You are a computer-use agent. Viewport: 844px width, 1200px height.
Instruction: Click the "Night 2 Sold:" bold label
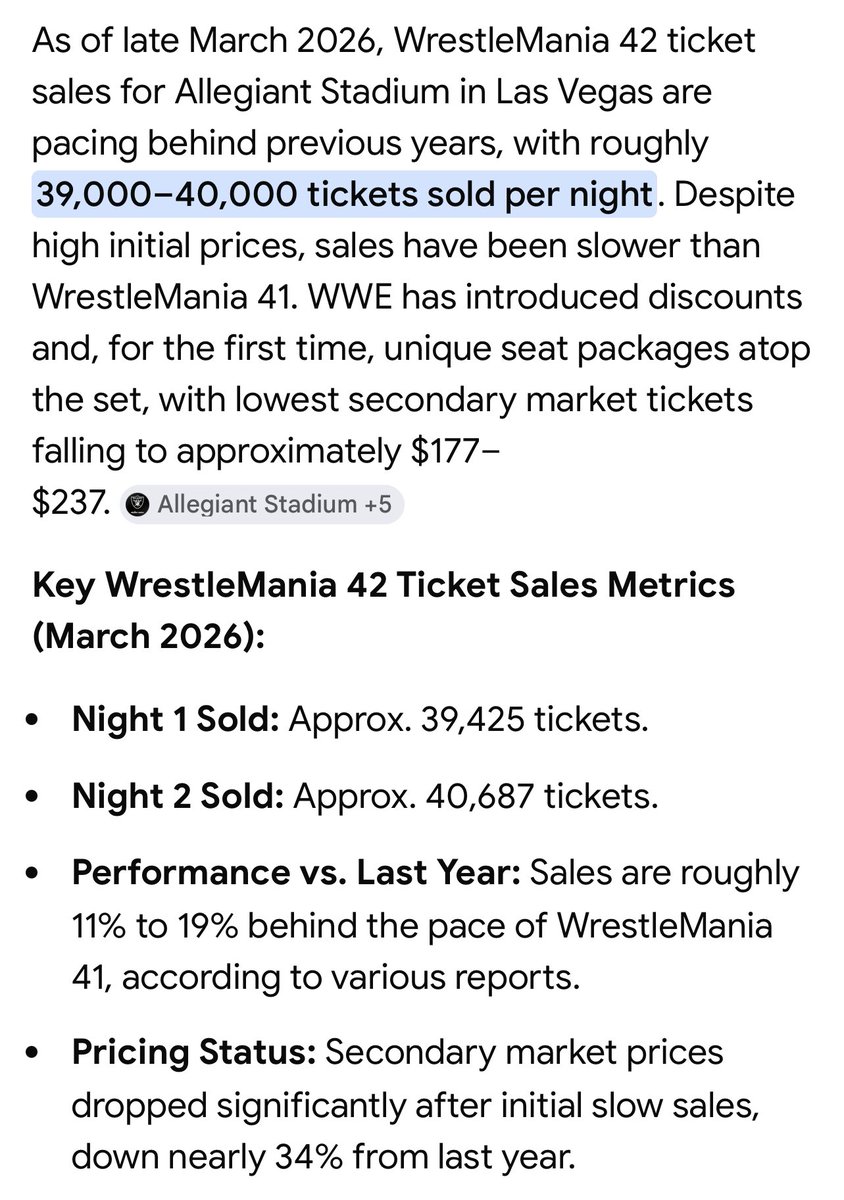point(178,796)
